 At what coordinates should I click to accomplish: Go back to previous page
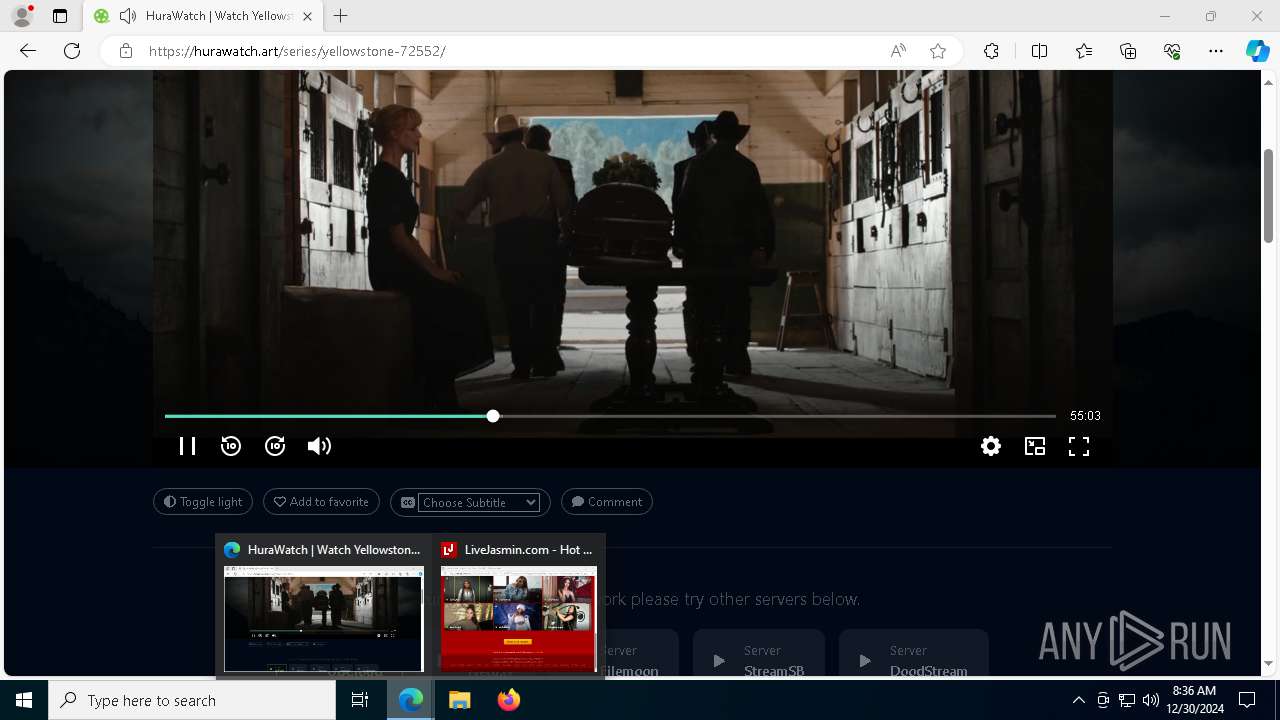pyautogui.click(x=28, y=51)
